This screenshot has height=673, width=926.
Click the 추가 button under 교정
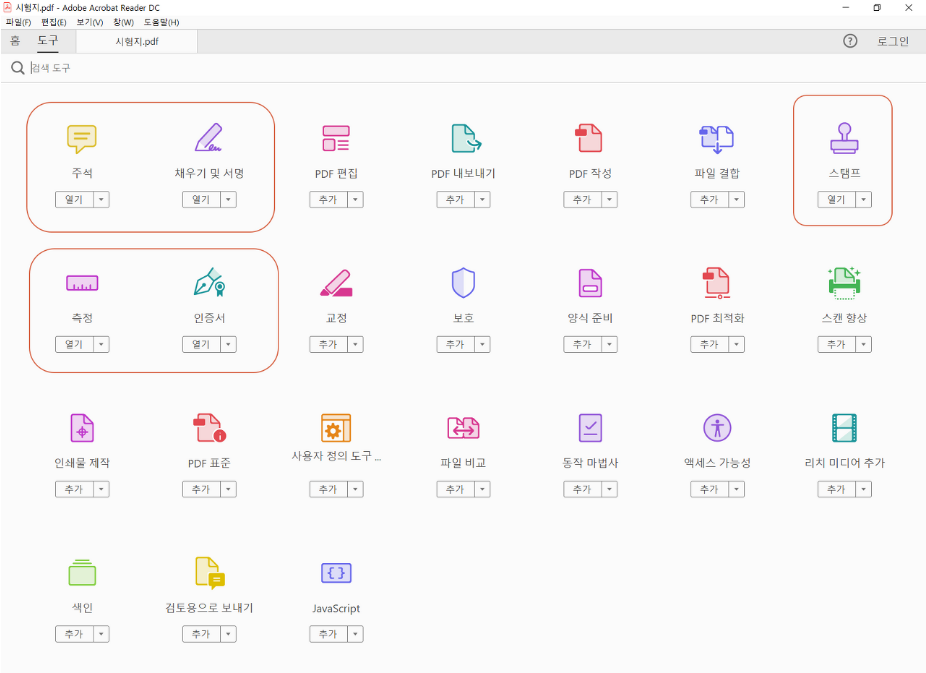click(329, 344)
